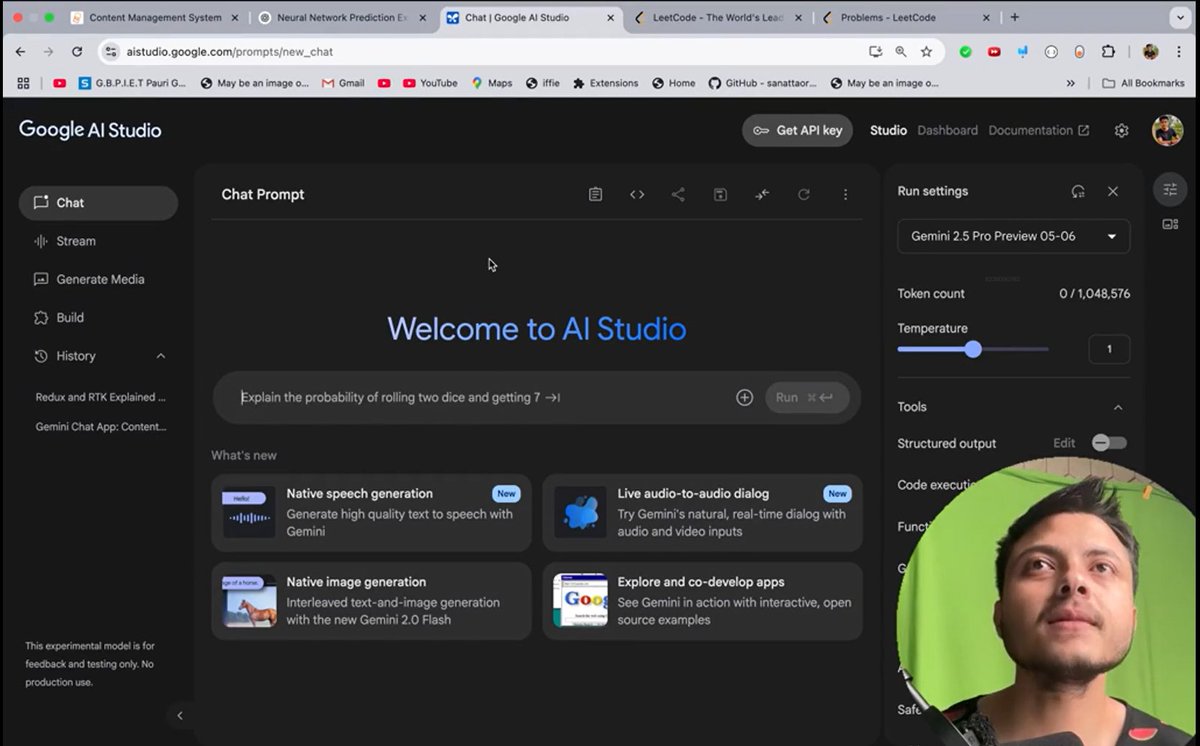The image size is (1200, 746).
Task: Click the Temperature value field
Action: click(x=1109, y=349)
